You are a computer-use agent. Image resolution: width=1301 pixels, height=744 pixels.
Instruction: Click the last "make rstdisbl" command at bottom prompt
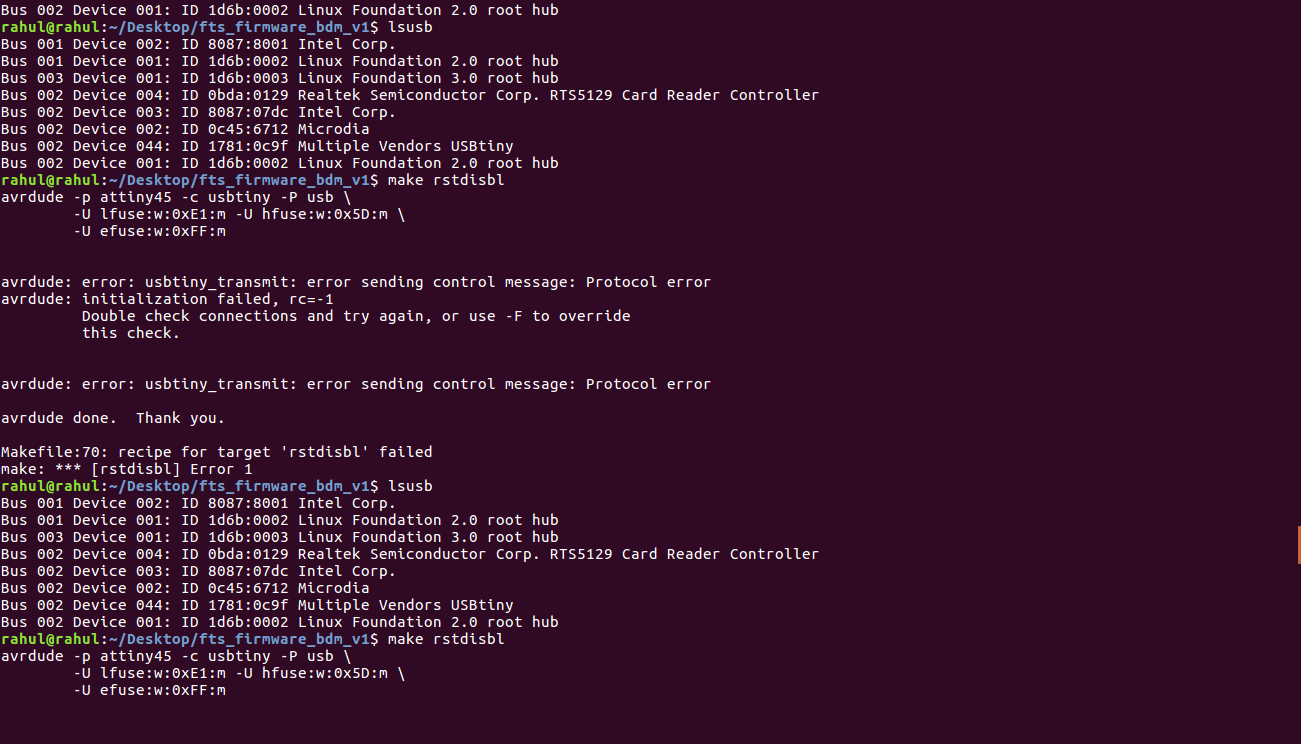446,639
